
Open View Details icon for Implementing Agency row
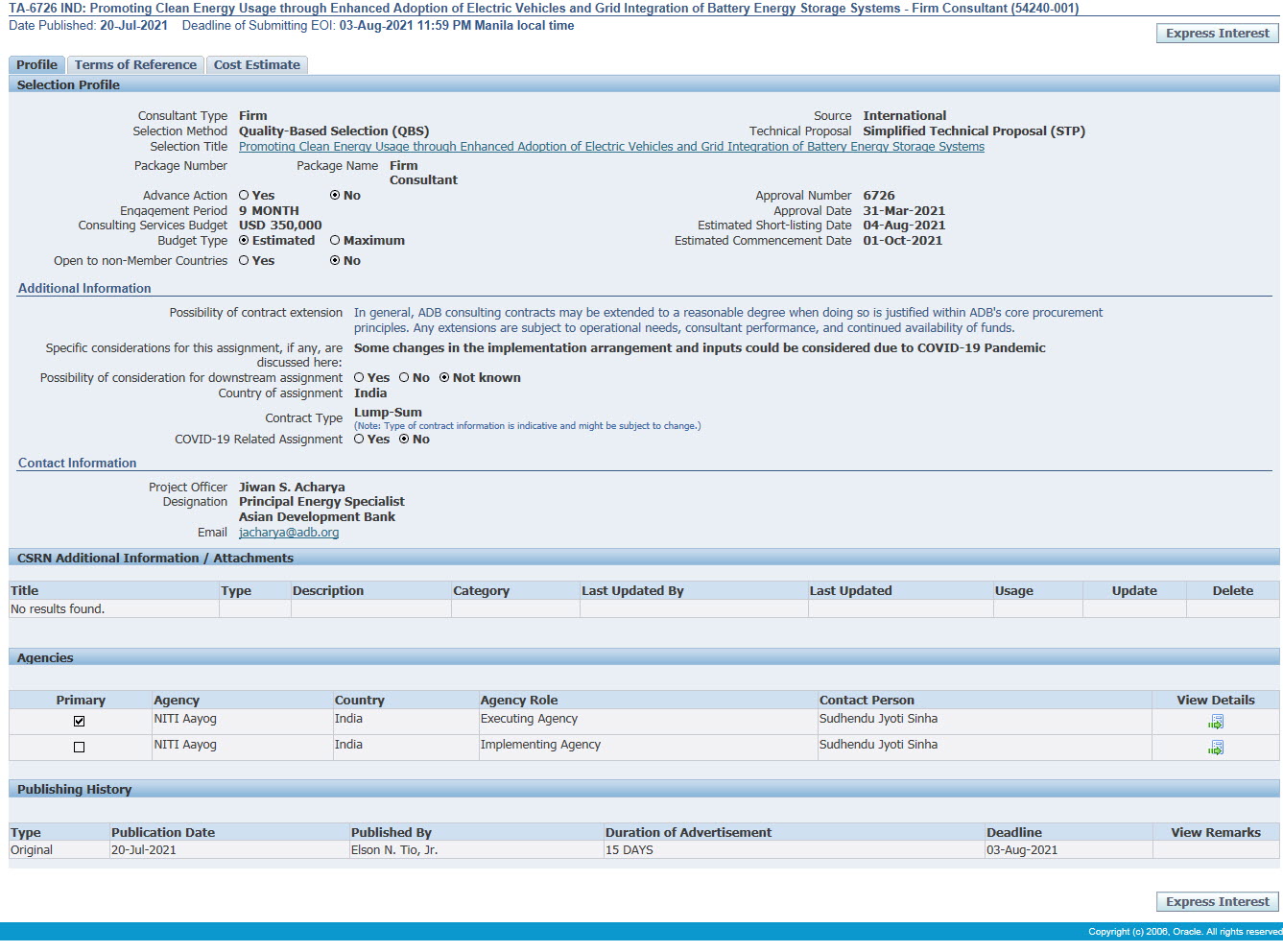1215,748
